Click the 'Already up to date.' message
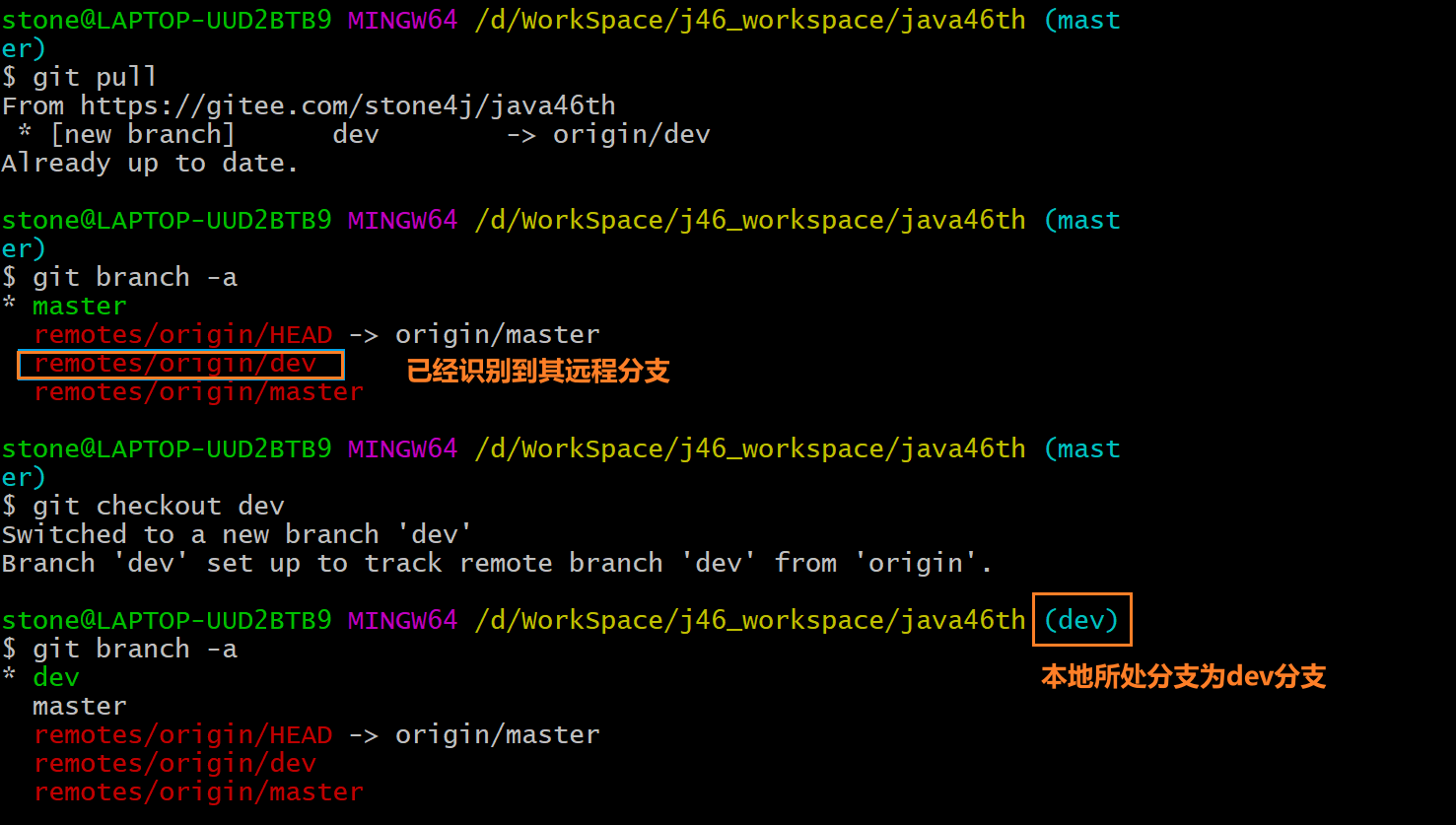 [150, 163]
